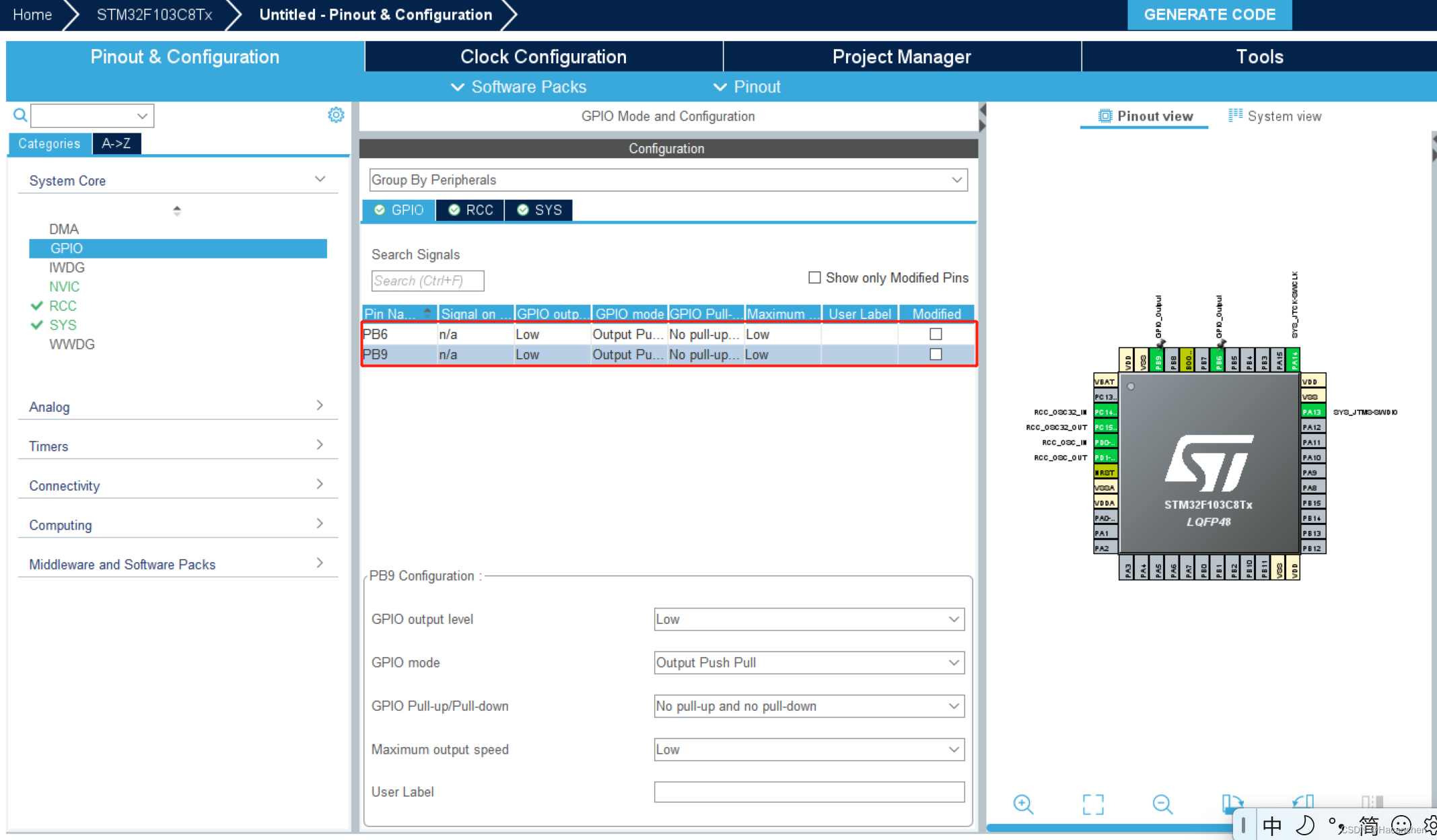
Task: Click the split panel collapse arrows icon
Action: click(982, 118)
